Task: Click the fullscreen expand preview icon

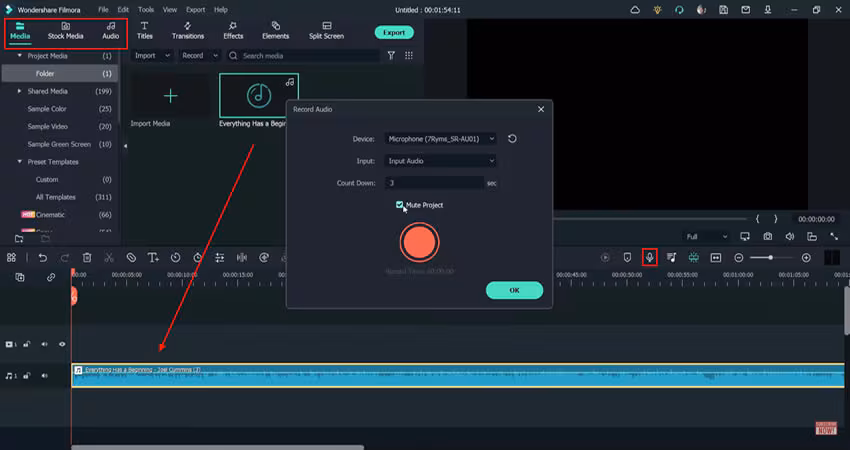Action: (x=834, y=236)
